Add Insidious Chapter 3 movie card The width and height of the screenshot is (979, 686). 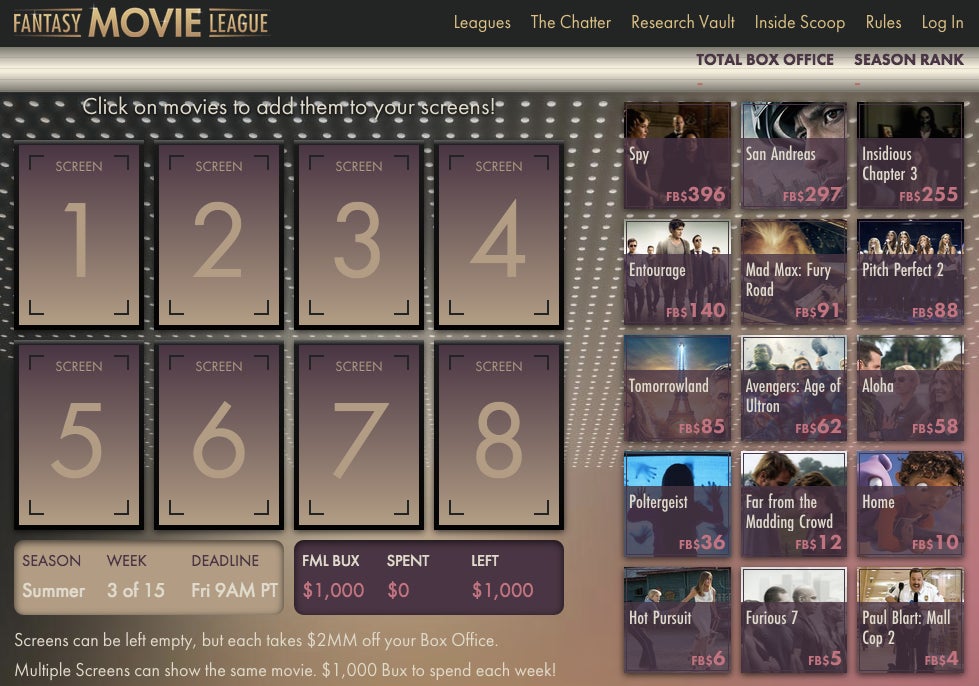pos(910,155)
